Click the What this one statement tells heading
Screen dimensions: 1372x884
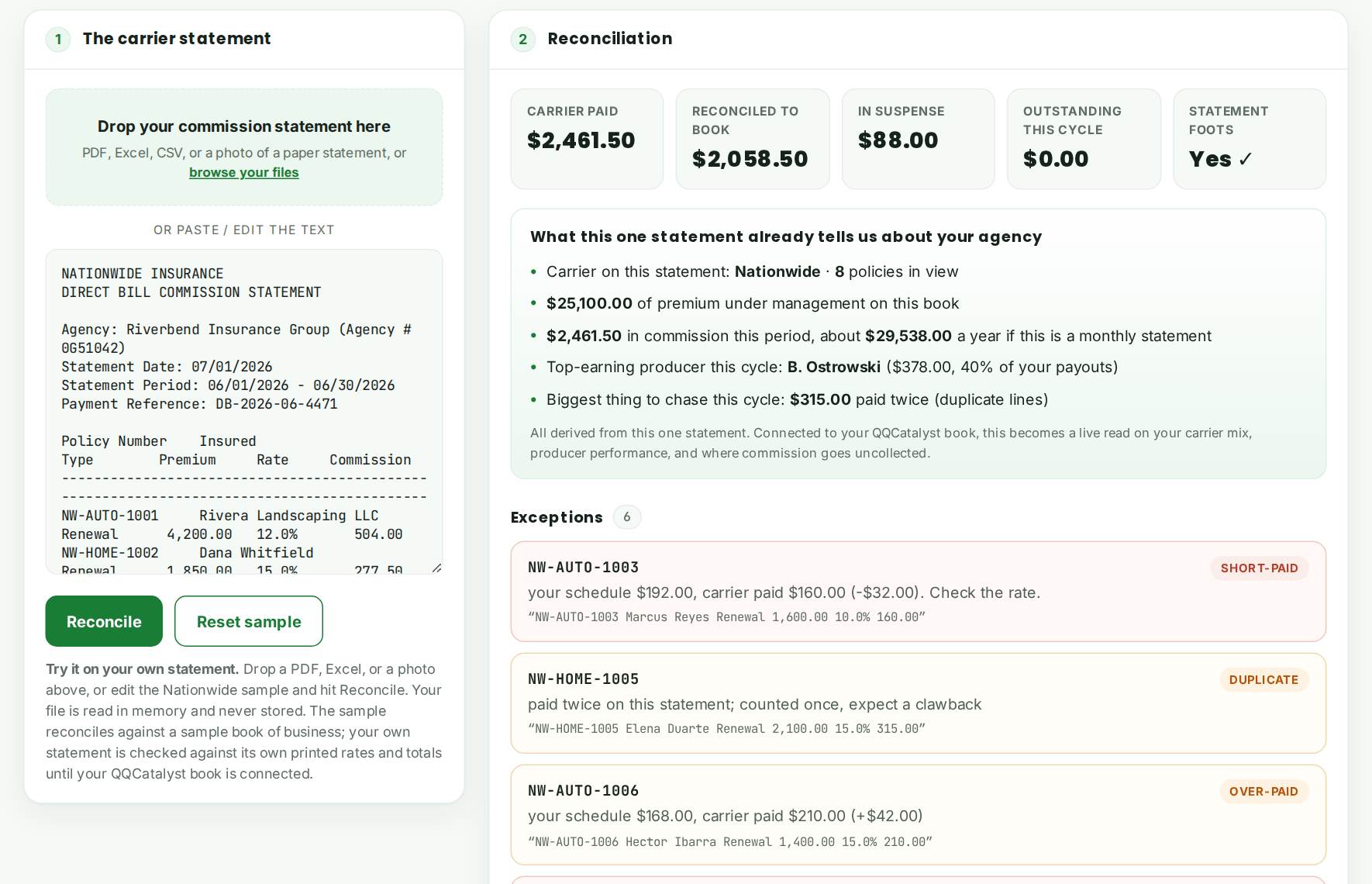(x=786, y=237)
